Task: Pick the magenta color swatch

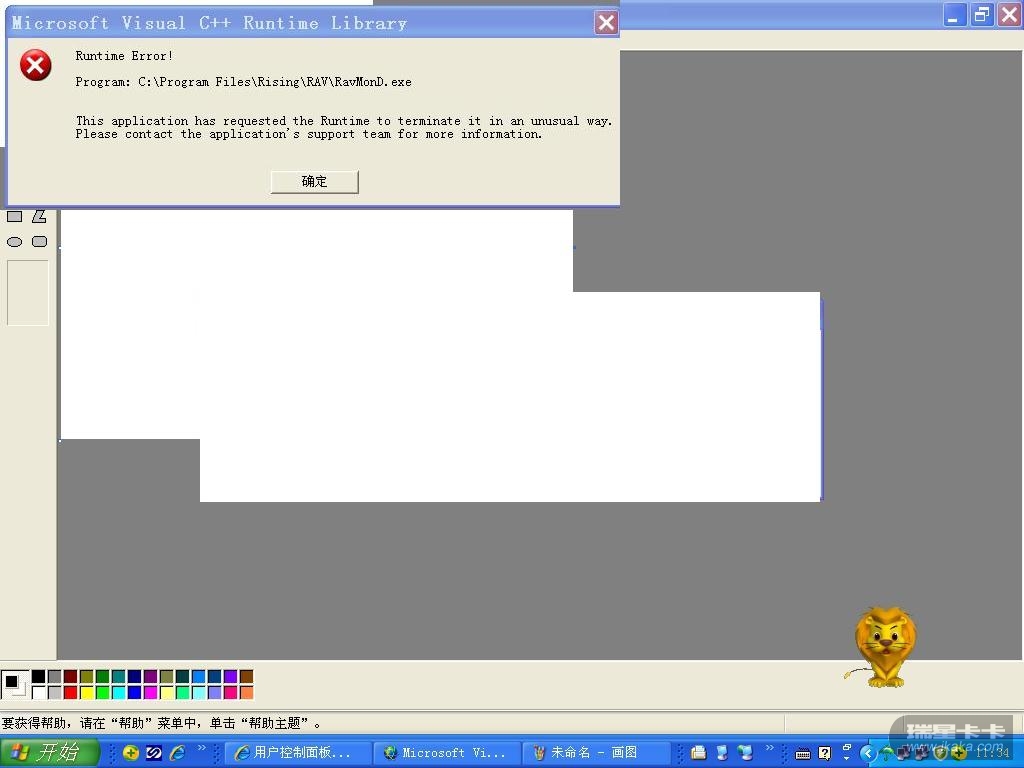Action: pos(150,692)
